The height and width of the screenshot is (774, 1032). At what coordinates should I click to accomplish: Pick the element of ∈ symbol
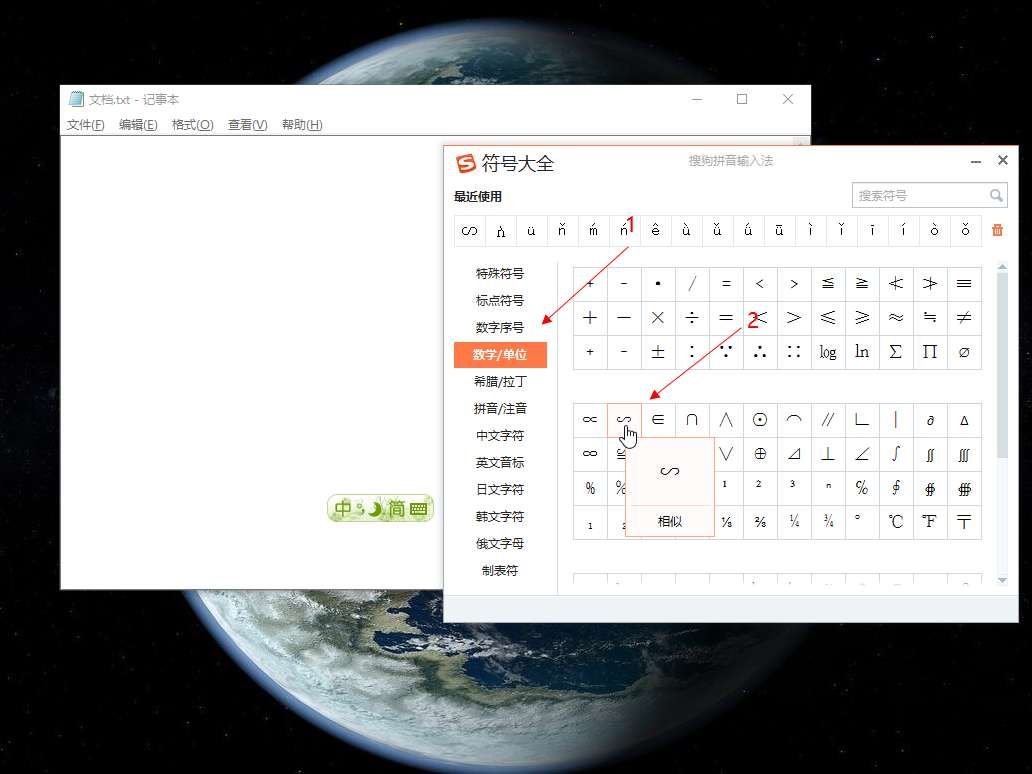click(658, 420)
